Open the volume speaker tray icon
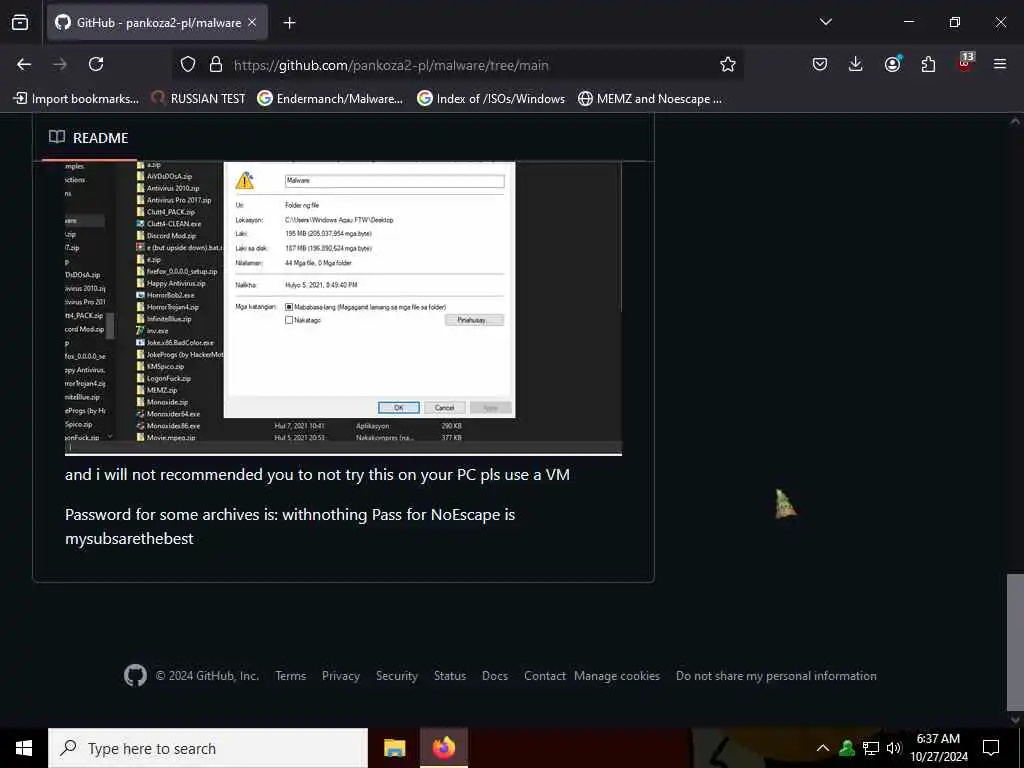 click(x=893, y=748)
